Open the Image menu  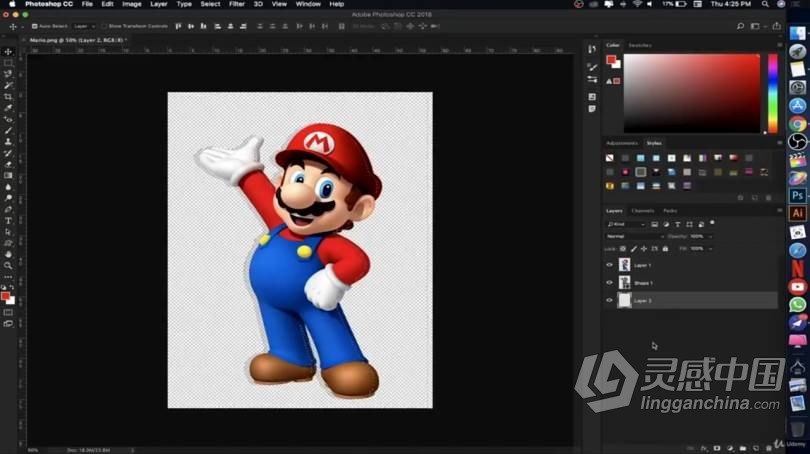(132, 4)
